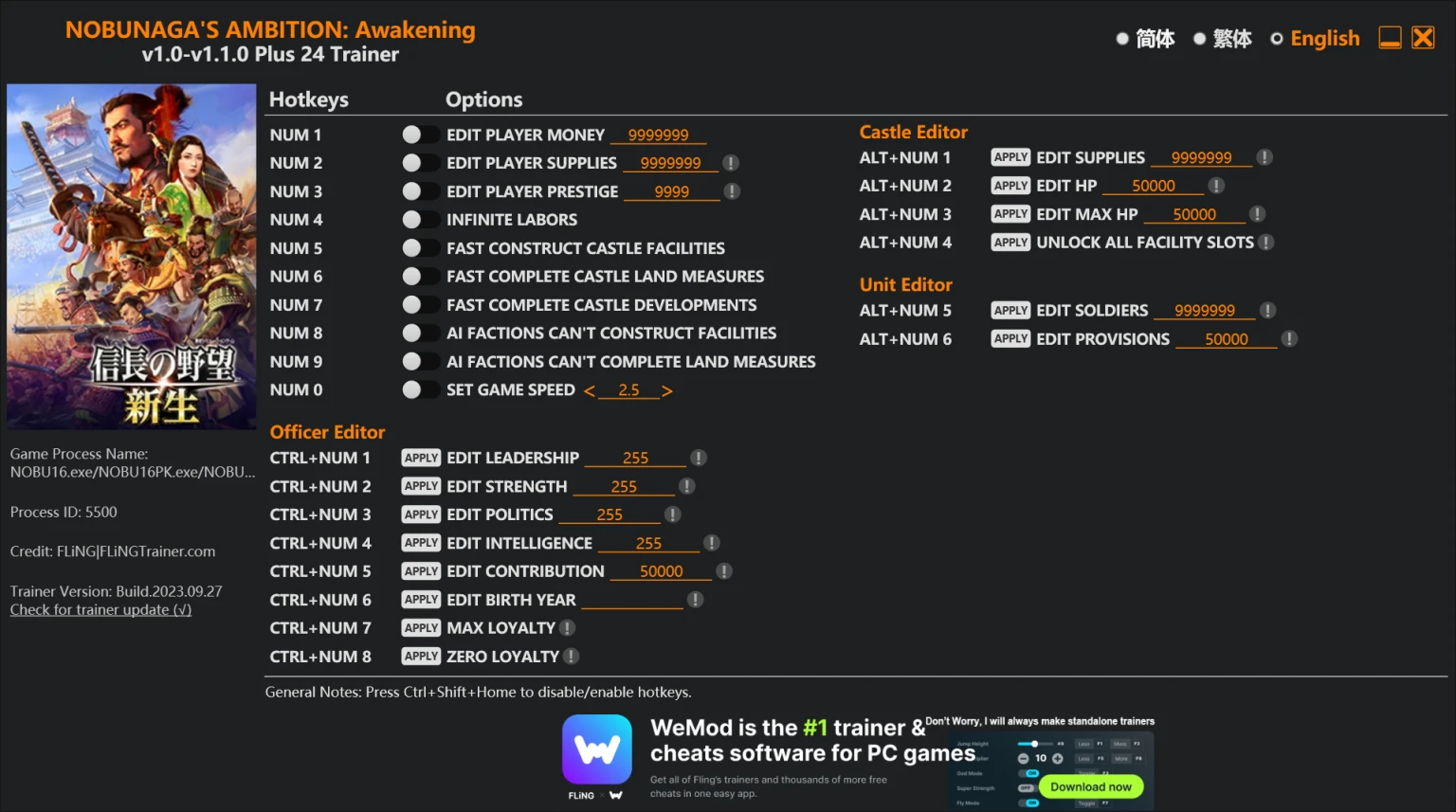This screenshot has width=1456, height=812.
Task: Select English language radio button
Action: [x=1277, y=39]
